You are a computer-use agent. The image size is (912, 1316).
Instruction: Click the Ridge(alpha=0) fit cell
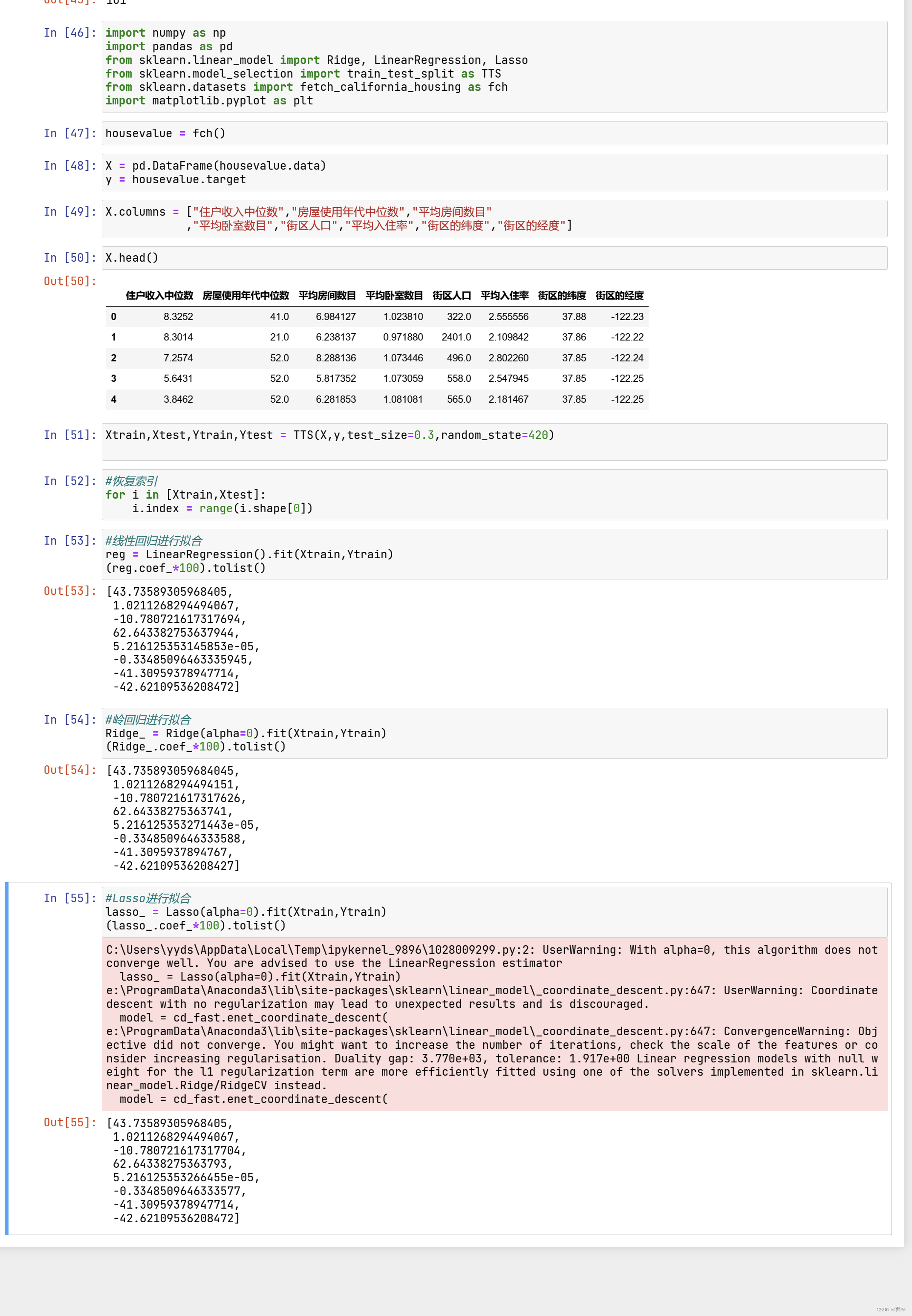click(x=494, y=733)
